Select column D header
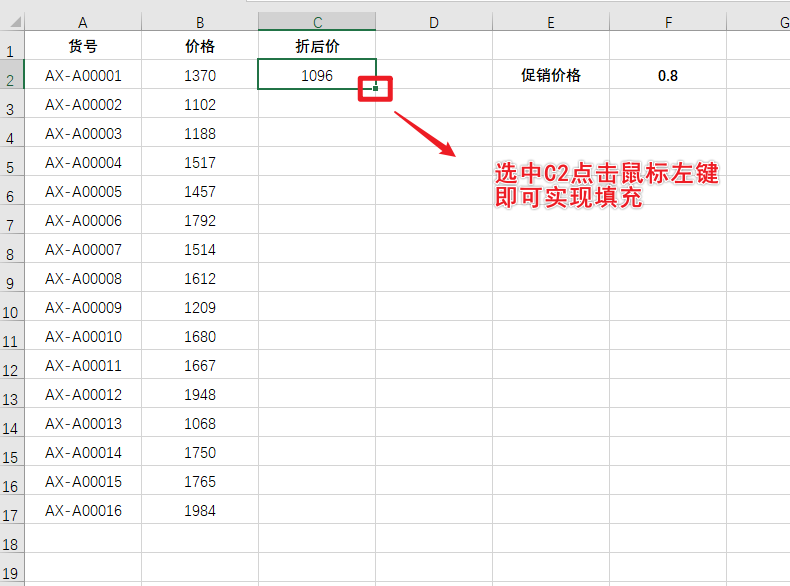This screenshot has height=586, width=790. 434,22
